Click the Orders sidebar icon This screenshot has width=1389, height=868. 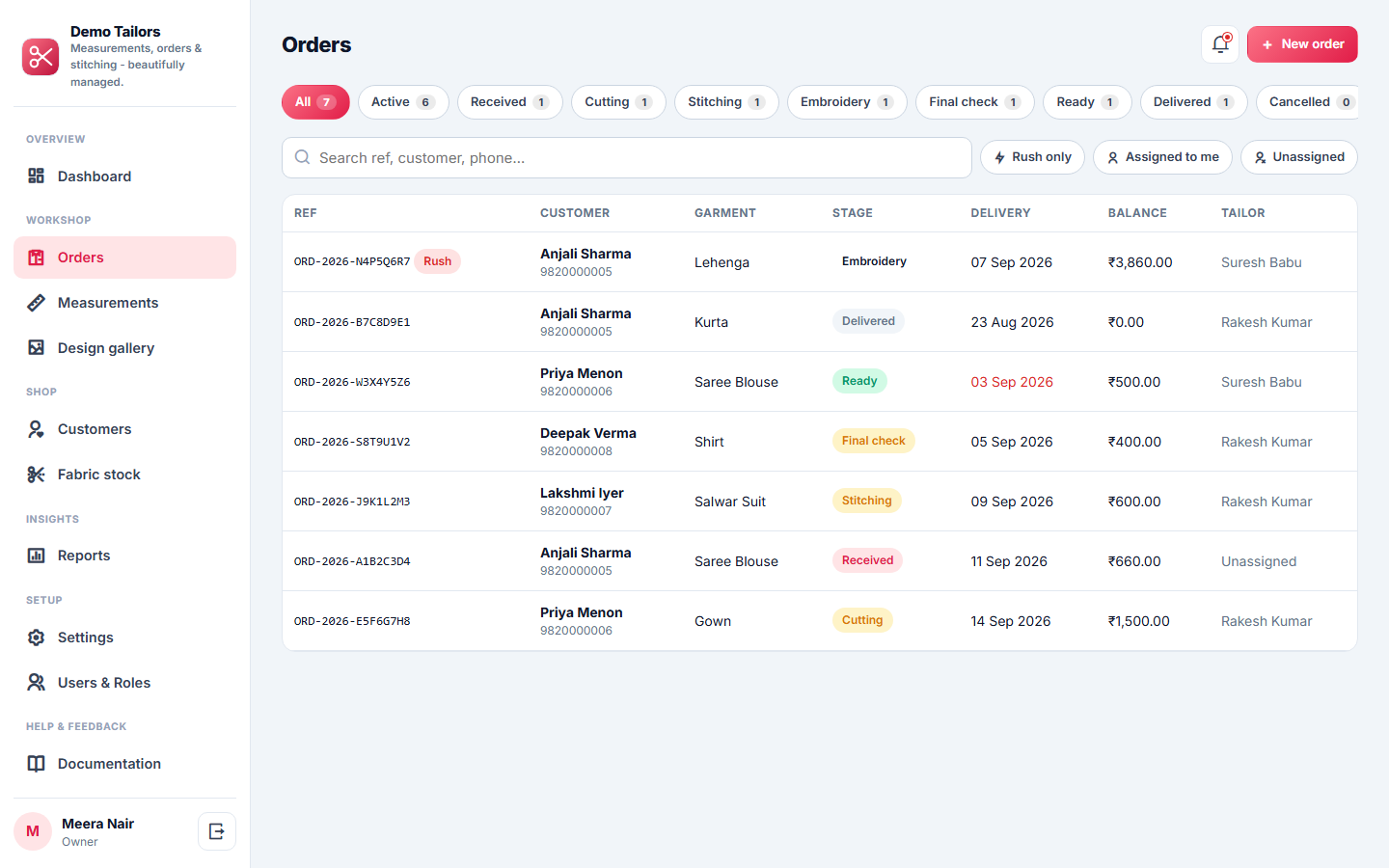pyautogui.click(x=36, y=258)
